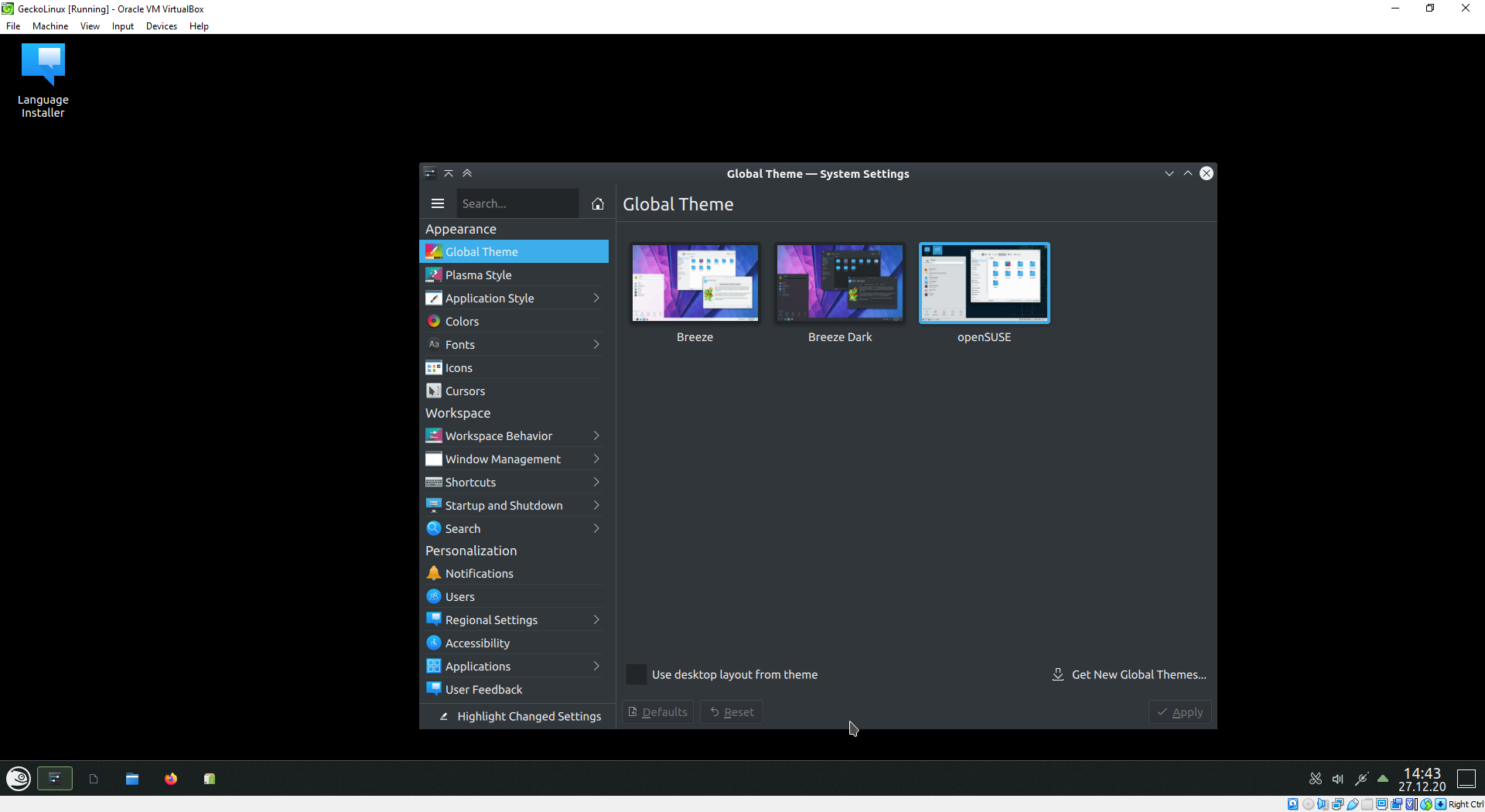This screenshot has height=812, width=1485.
Task: Select the openSUSE theme thumbnail
Action: pos(984,283)
